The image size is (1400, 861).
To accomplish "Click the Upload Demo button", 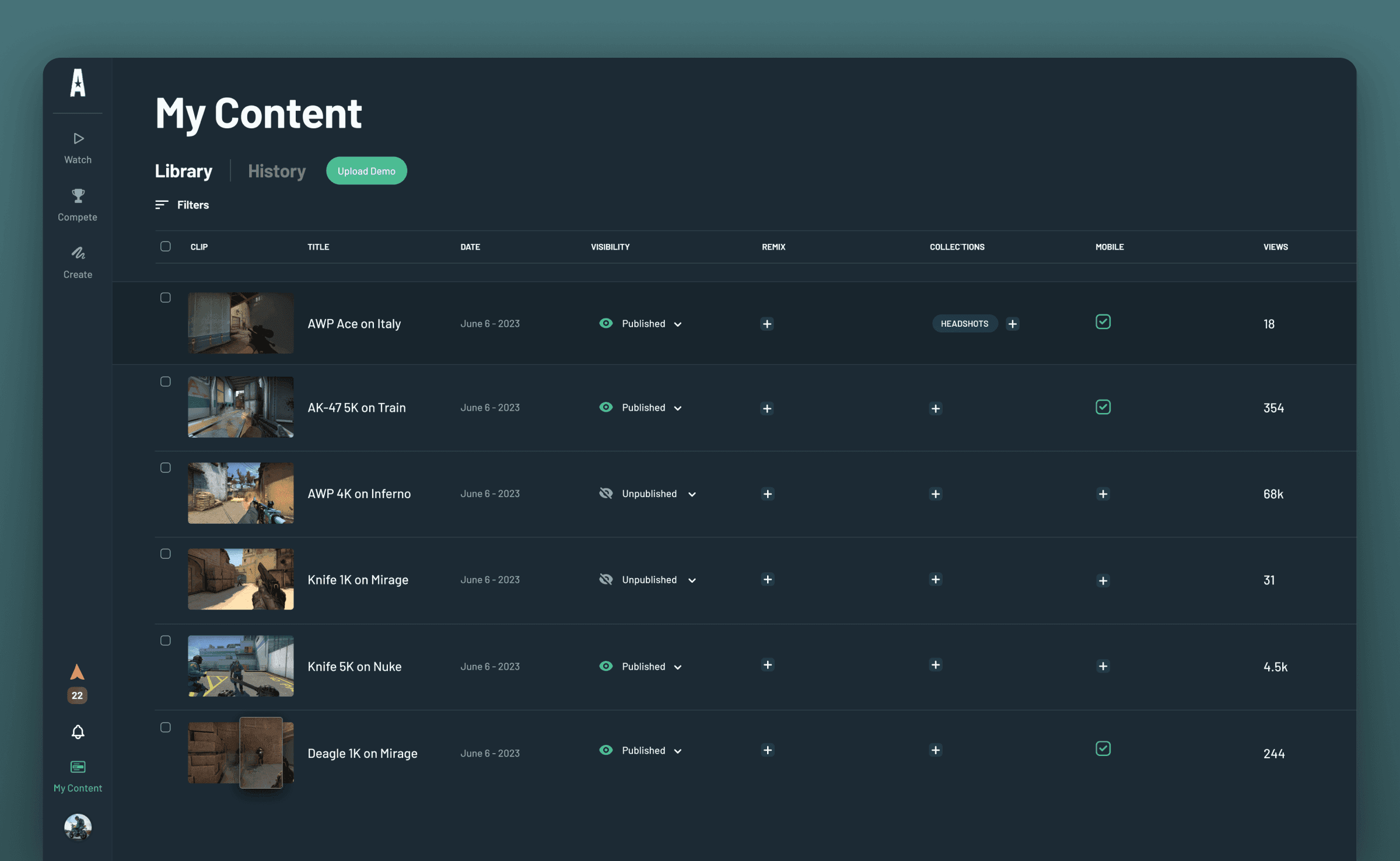I will click(x=366, y=171).
